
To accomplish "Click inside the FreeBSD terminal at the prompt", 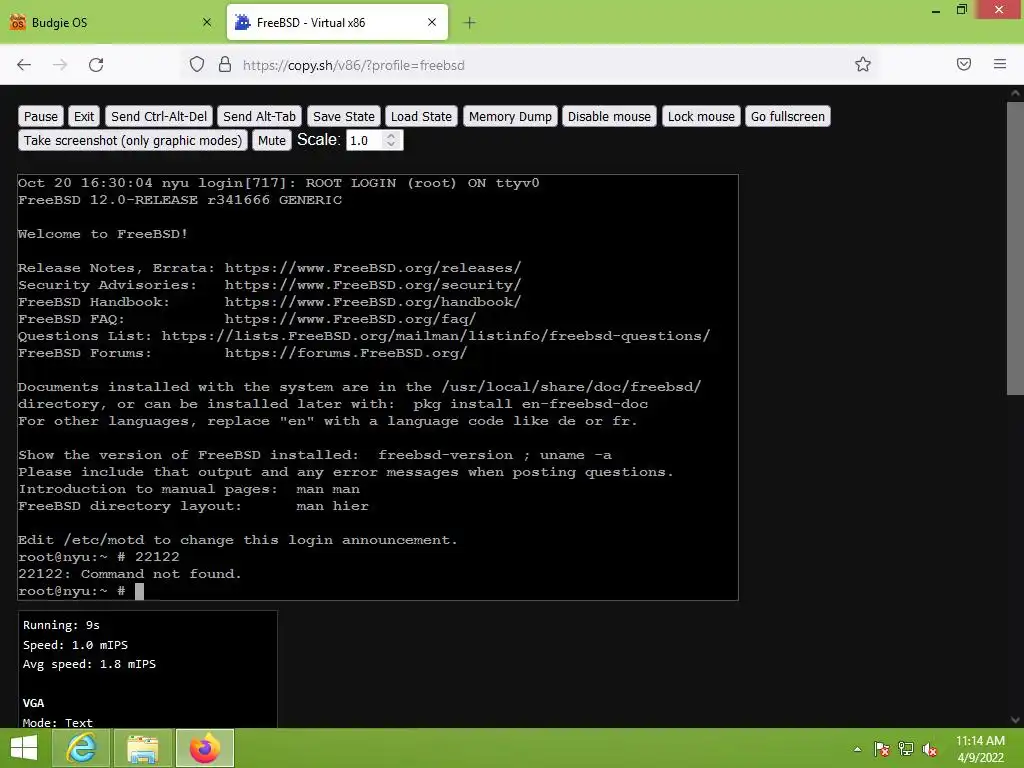I will pos(139,591).
